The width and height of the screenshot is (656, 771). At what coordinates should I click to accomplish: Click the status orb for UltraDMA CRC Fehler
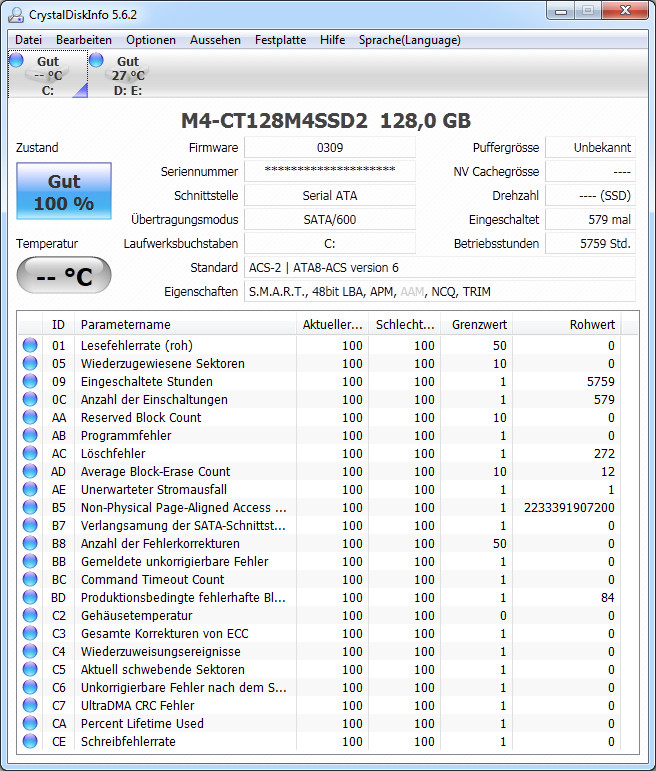click(x=30, y=705)
